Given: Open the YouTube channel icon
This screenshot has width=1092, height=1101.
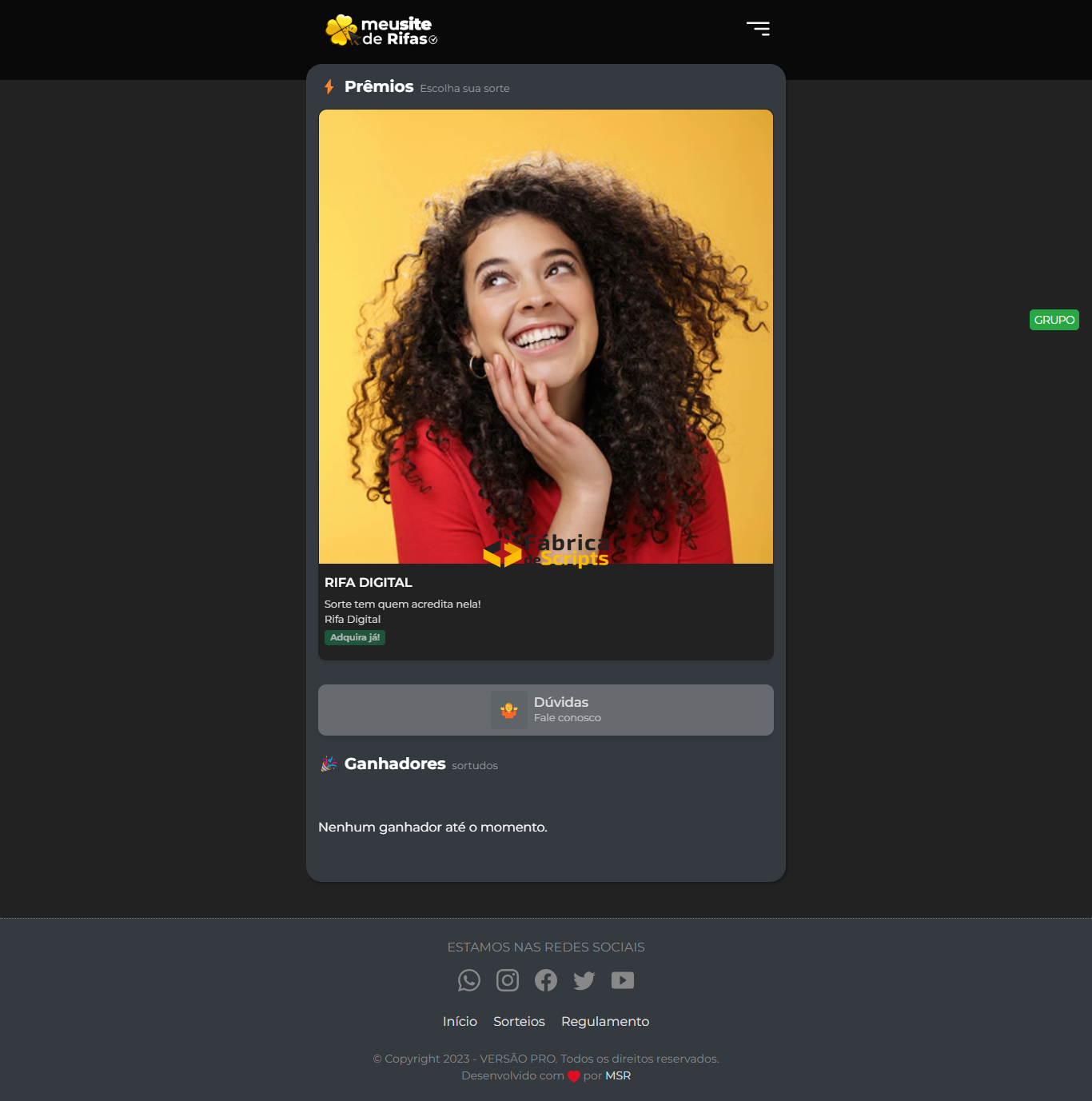Looking at the screenshot, I should click(623, 980).
